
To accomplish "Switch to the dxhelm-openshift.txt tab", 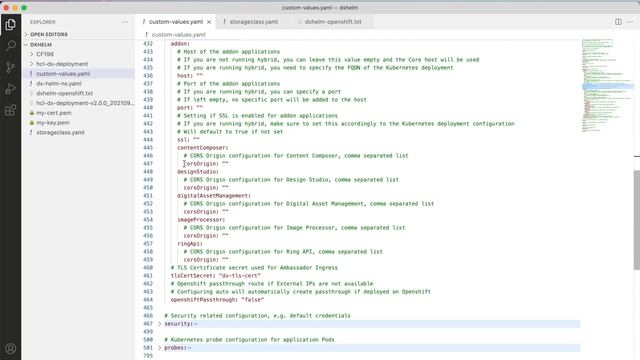I will pyautogui.click(x=333, y=22).
